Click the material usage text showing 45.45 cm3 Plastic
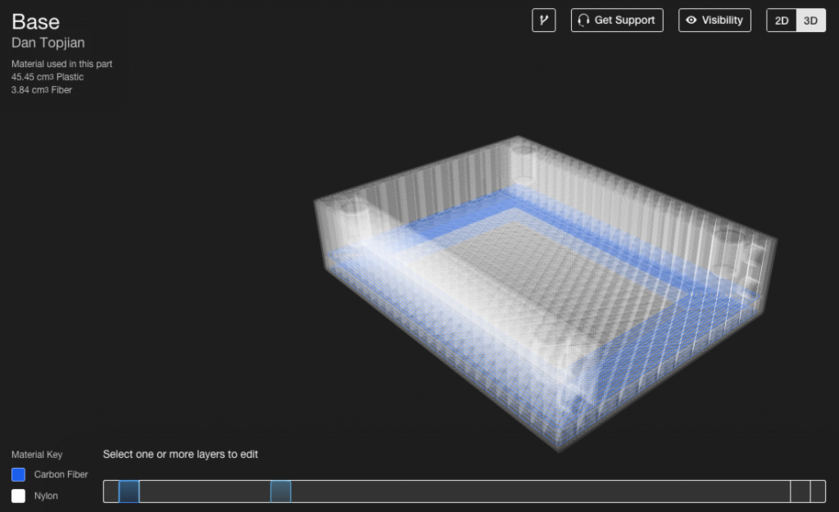 [47, 77]
